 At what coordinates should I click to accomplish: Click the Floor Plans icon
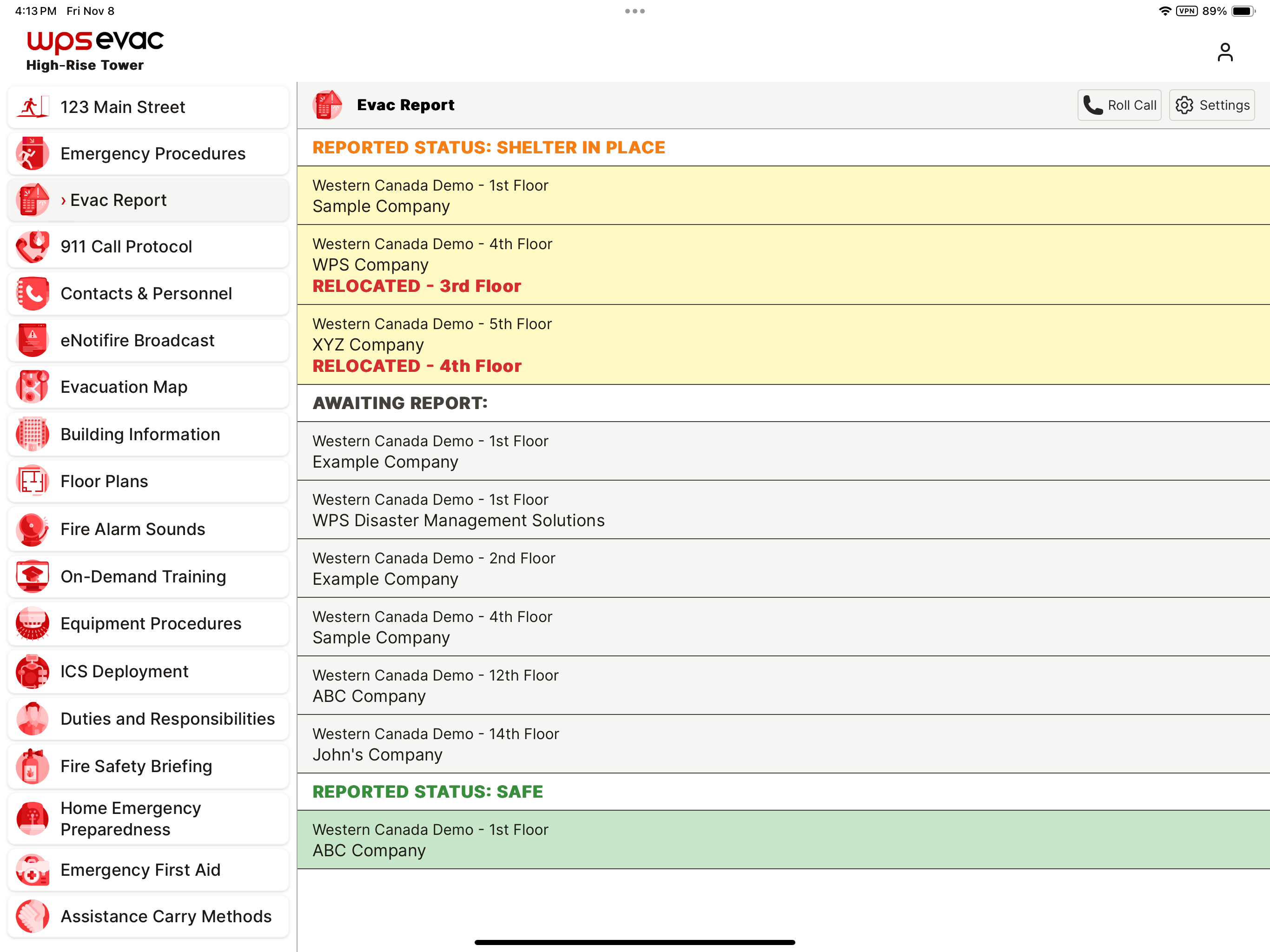[x=33, y=481]
